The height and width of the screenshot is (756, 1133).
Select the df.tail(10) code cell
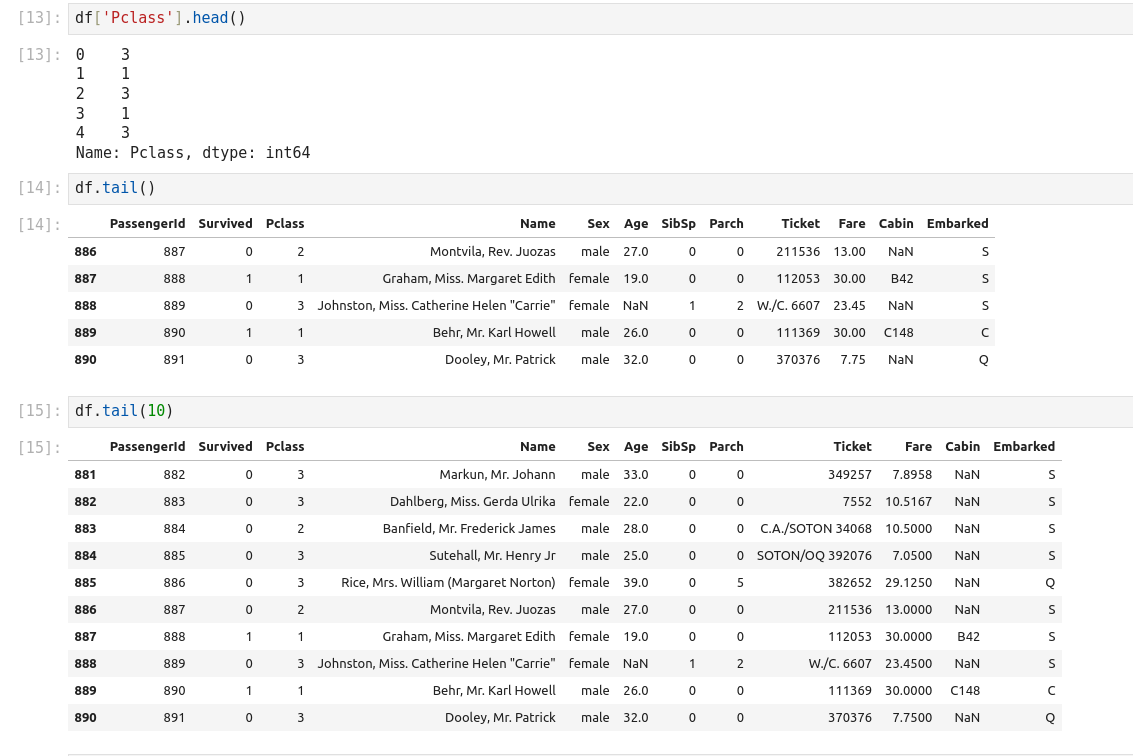pyautogui.click(x=600, y=411)
